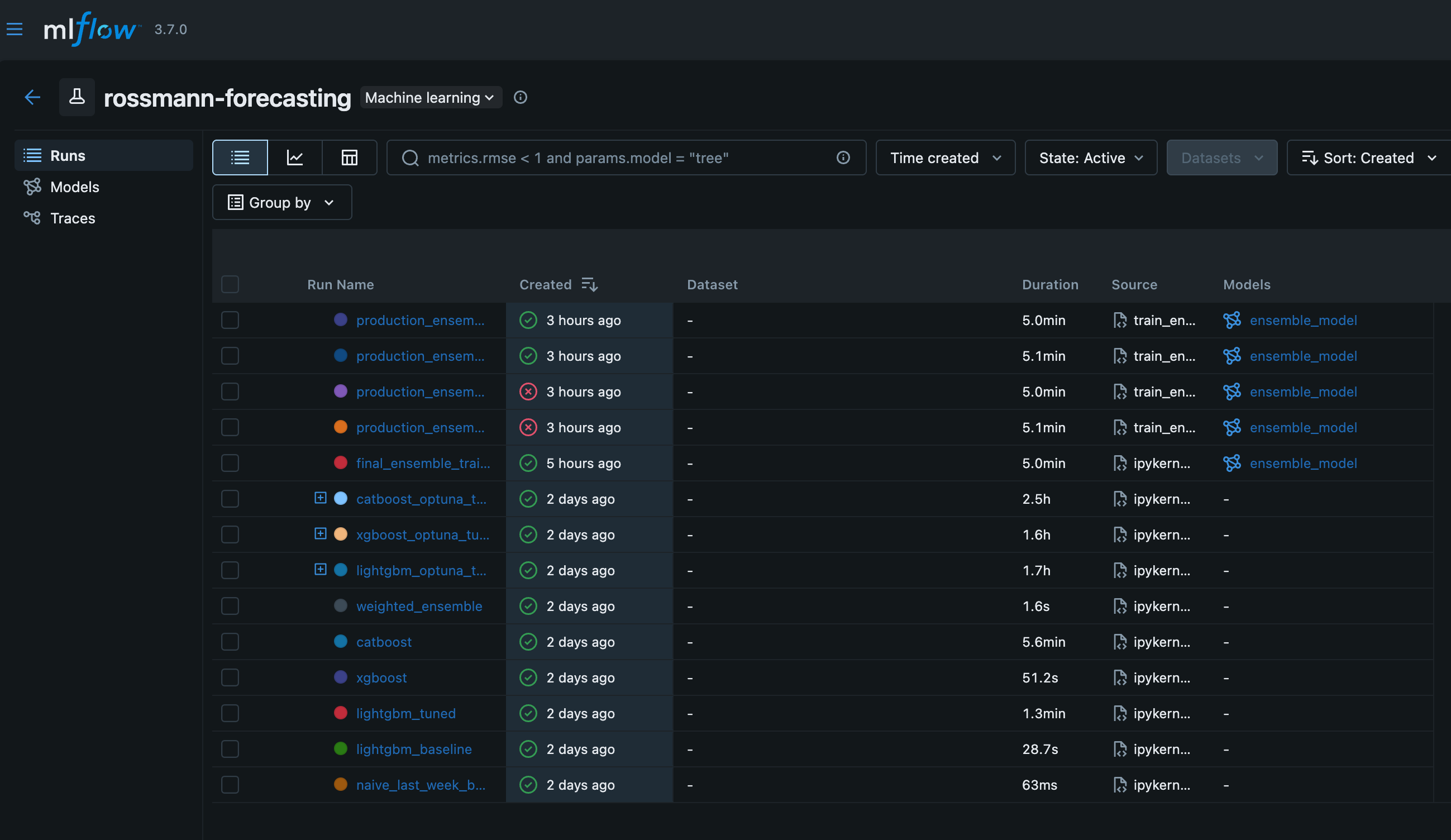Image resolution: width=1451 pixels, height=840 pixels.
Task: Open the Time created filter dropdown
Action: (945, 157)
